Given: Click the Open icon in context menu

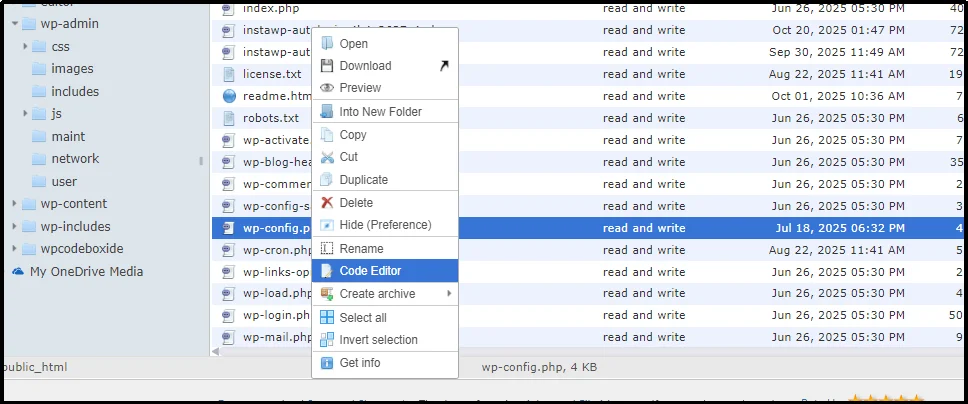Looking at the screenshot, I should point(327,43).
